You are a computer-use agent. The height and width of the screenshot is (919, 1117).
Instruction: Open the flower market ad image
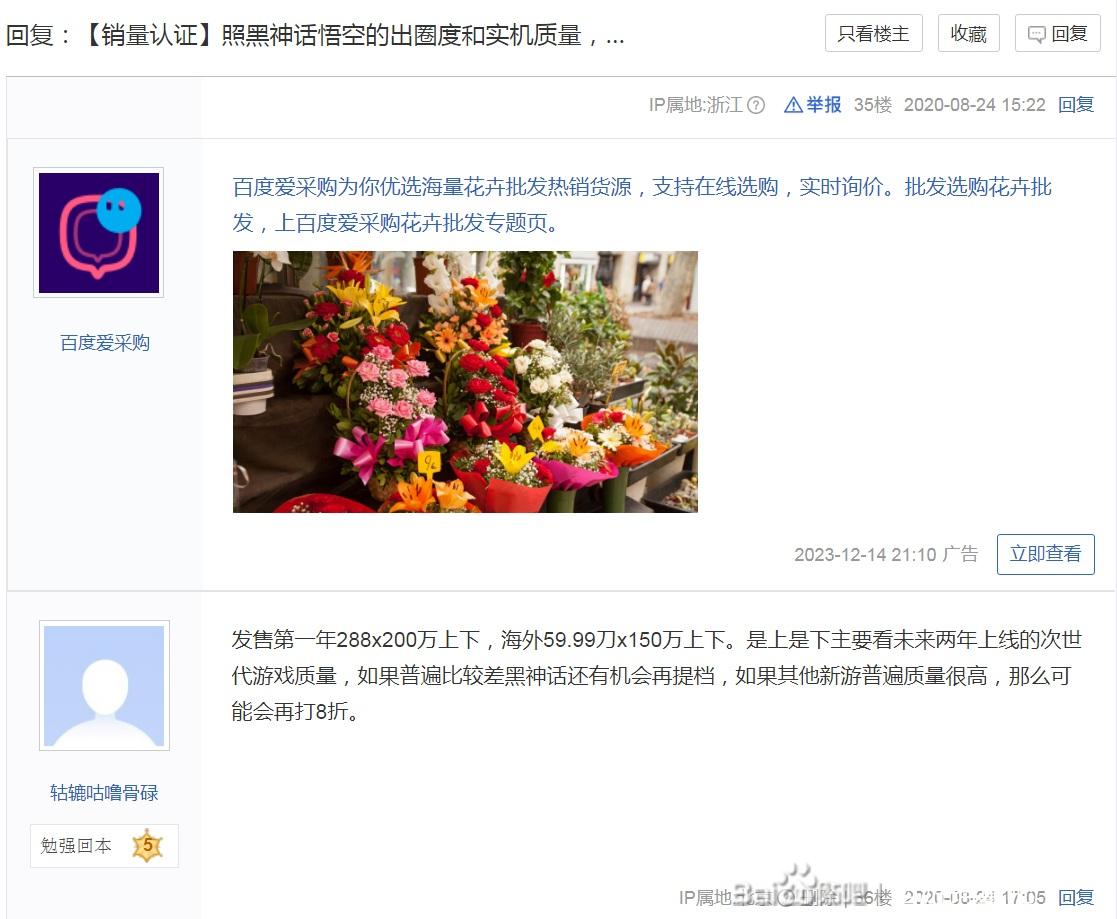[x=465, y=381]
